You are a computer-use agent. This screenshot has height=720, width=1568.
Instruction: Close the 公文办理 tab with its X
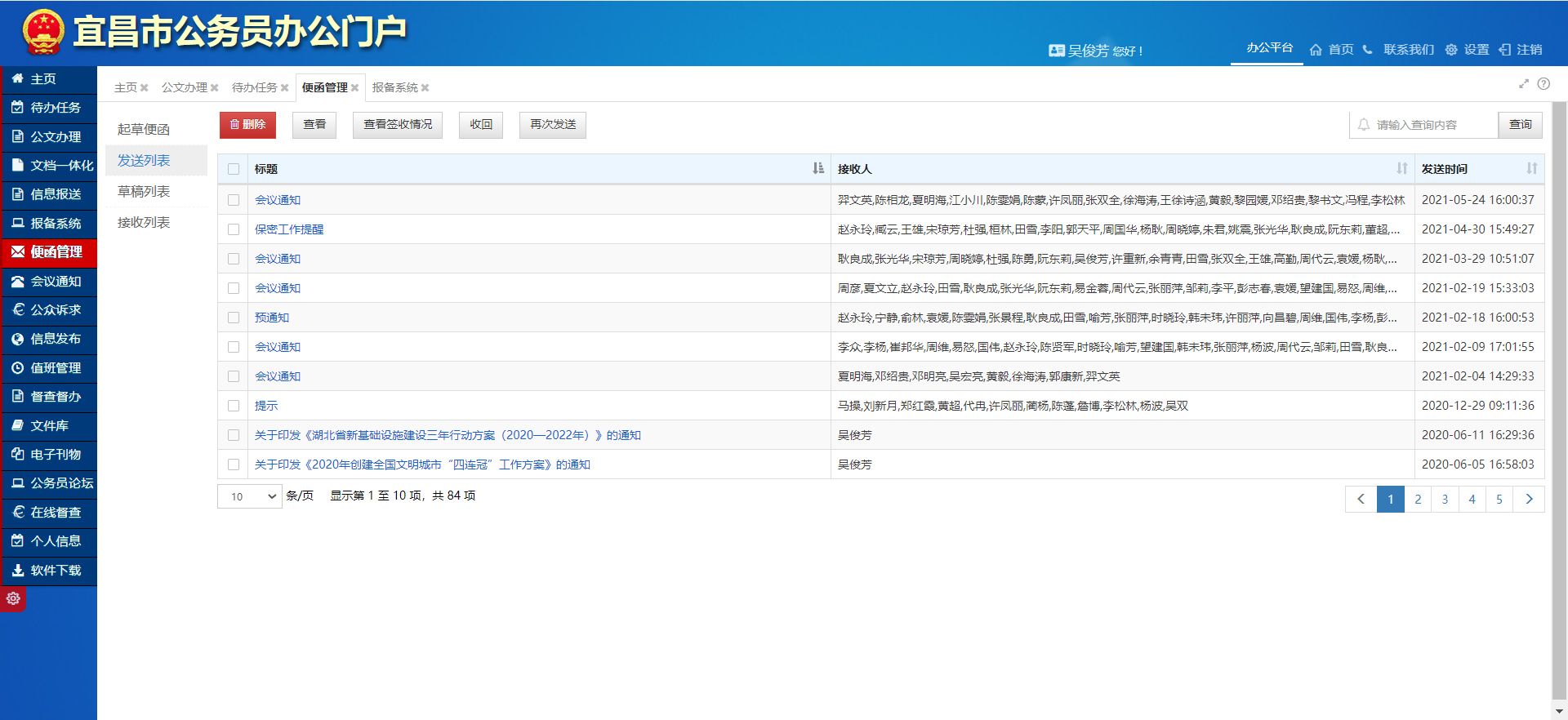click(x=215, y=88)
